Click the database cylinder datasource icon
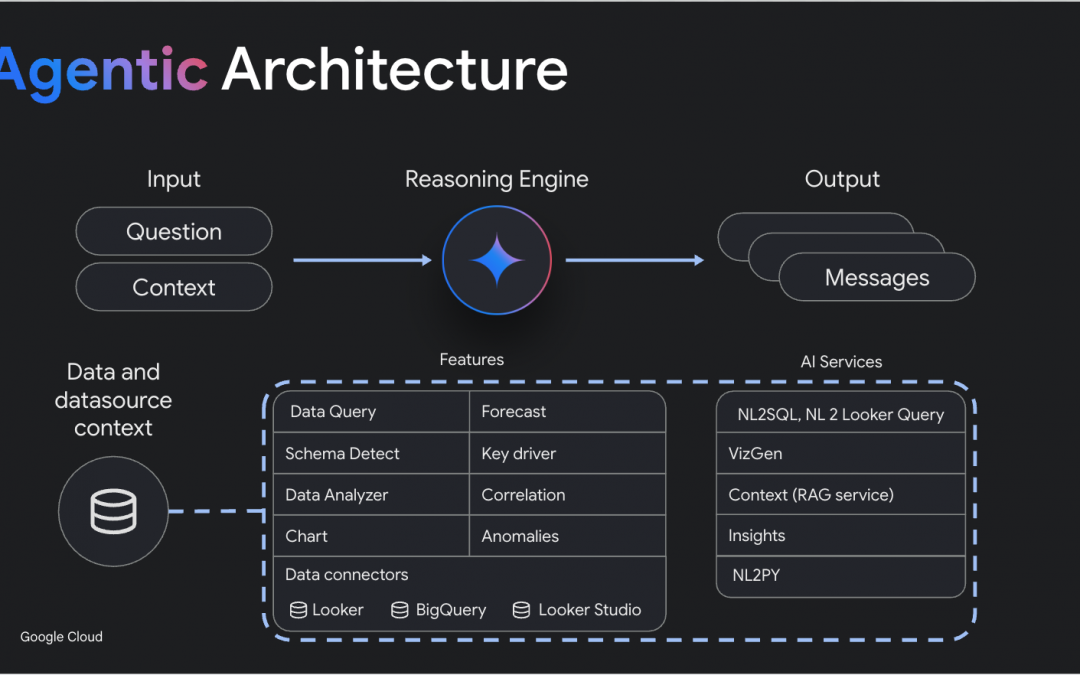 click(x=114, y=511)
